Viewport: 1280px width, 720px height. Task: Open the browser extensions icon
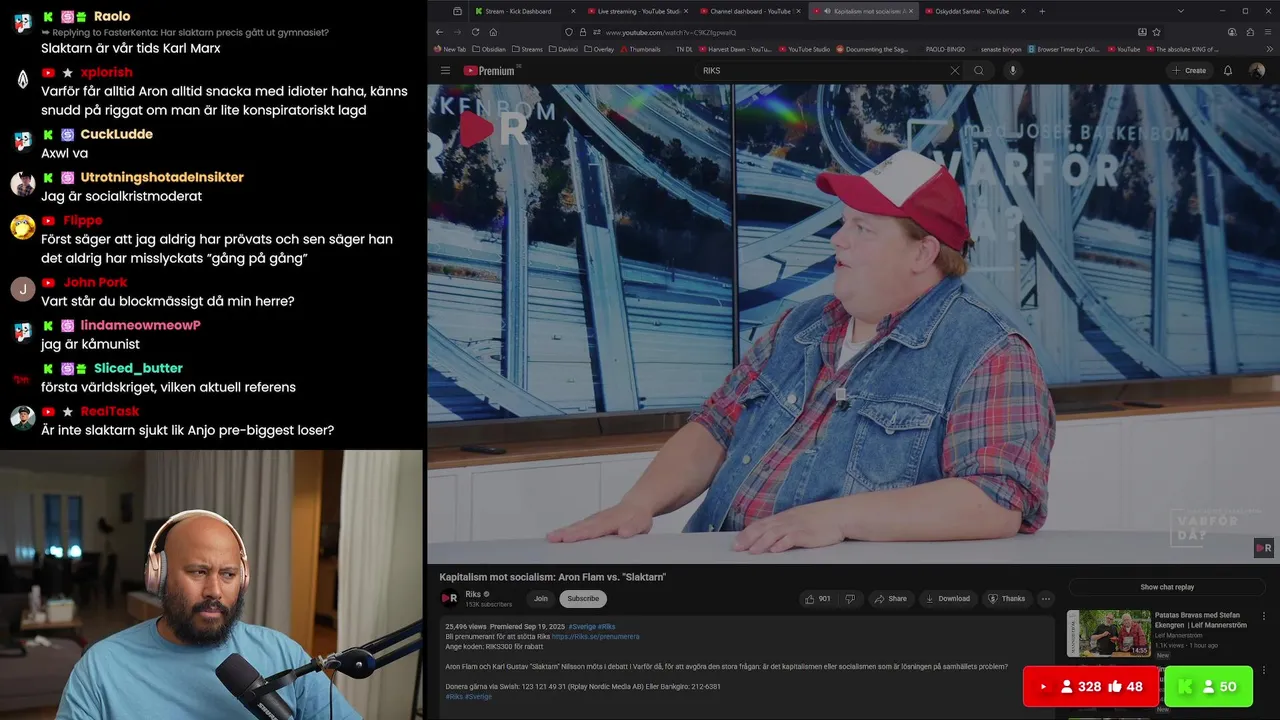(1250, 32)
